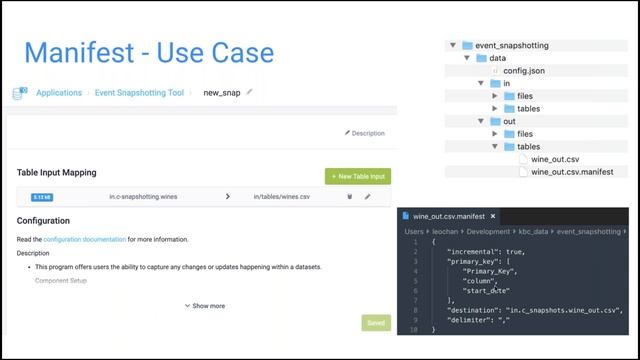Edit table input mapping pencil icon

pyautogui.click(x=368, y=197)
